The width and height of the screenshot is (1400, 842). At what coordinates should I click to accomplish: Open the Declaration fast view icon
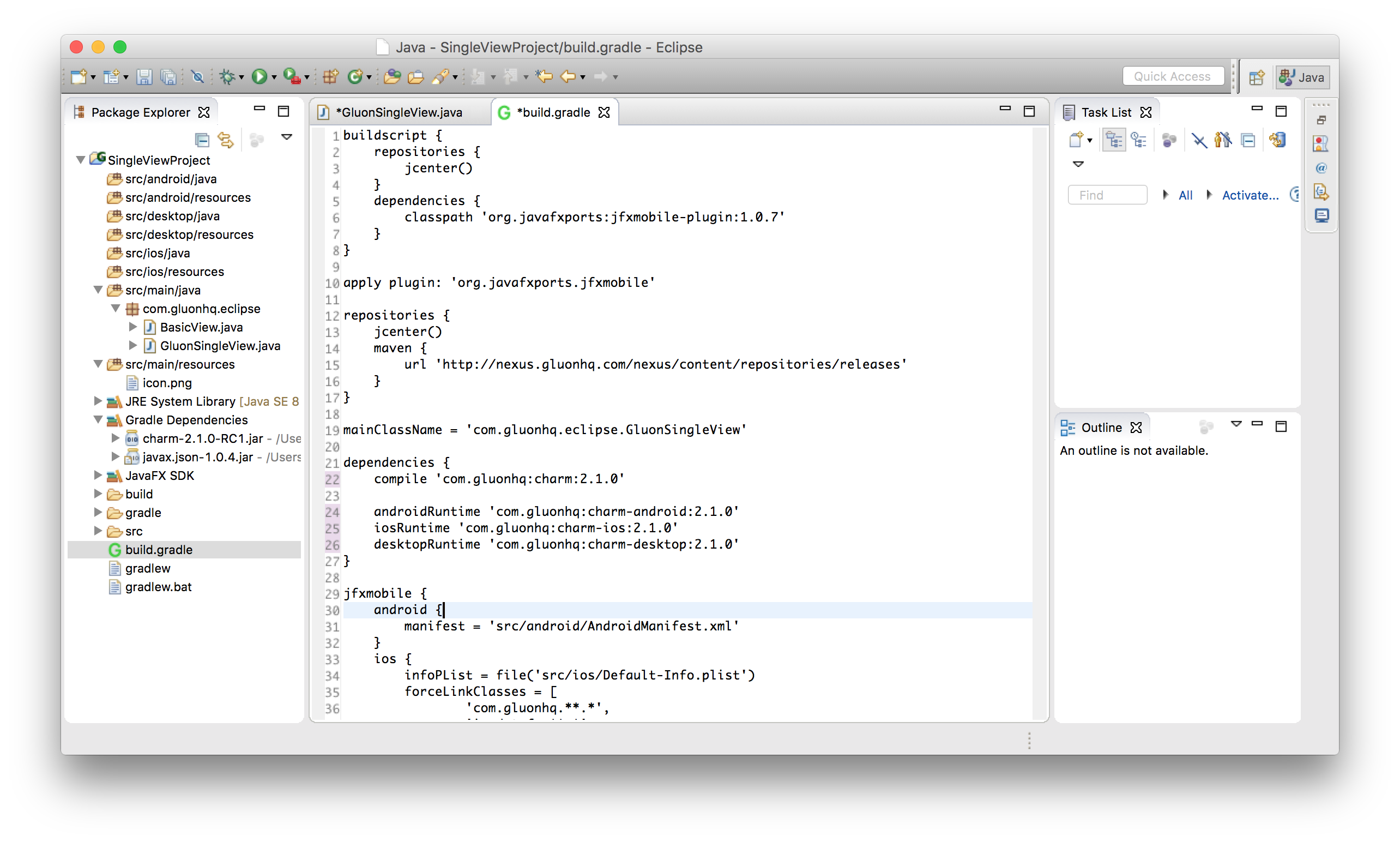[1321, 192]
